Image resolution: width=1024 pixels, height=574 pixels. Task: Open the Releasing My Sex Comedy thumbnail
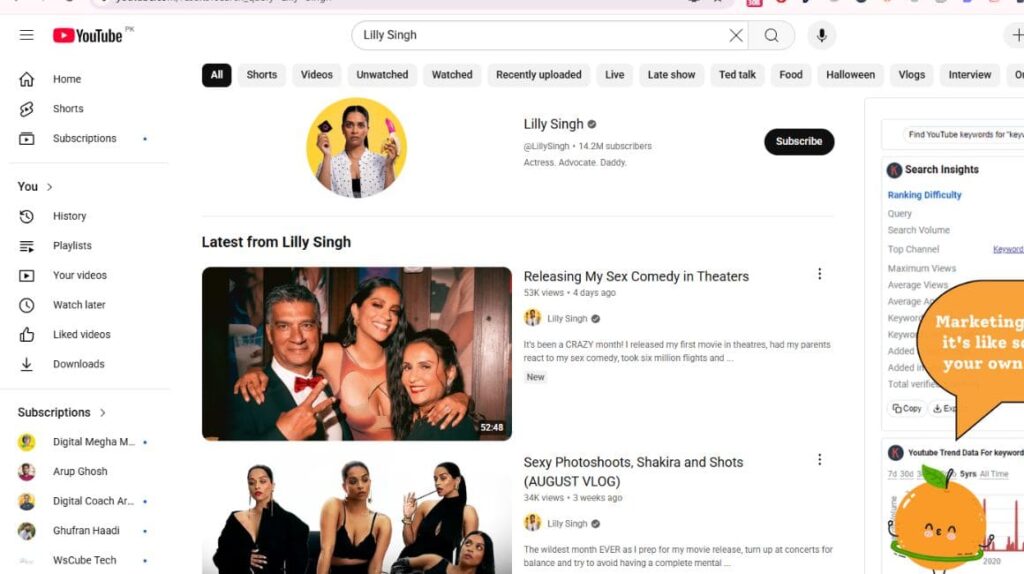tap(356, 353)
